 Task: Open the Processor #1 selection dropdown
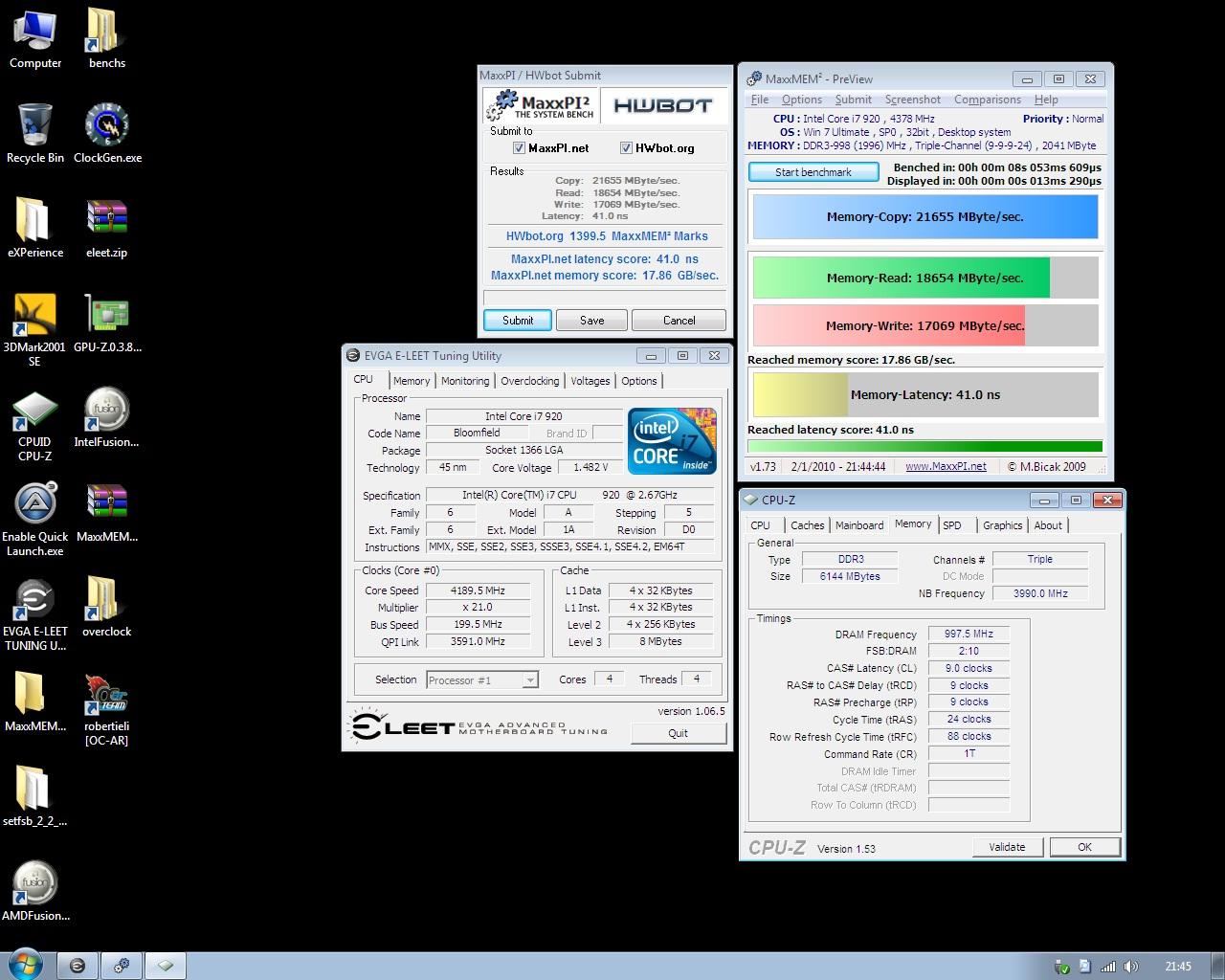point(481,679)
